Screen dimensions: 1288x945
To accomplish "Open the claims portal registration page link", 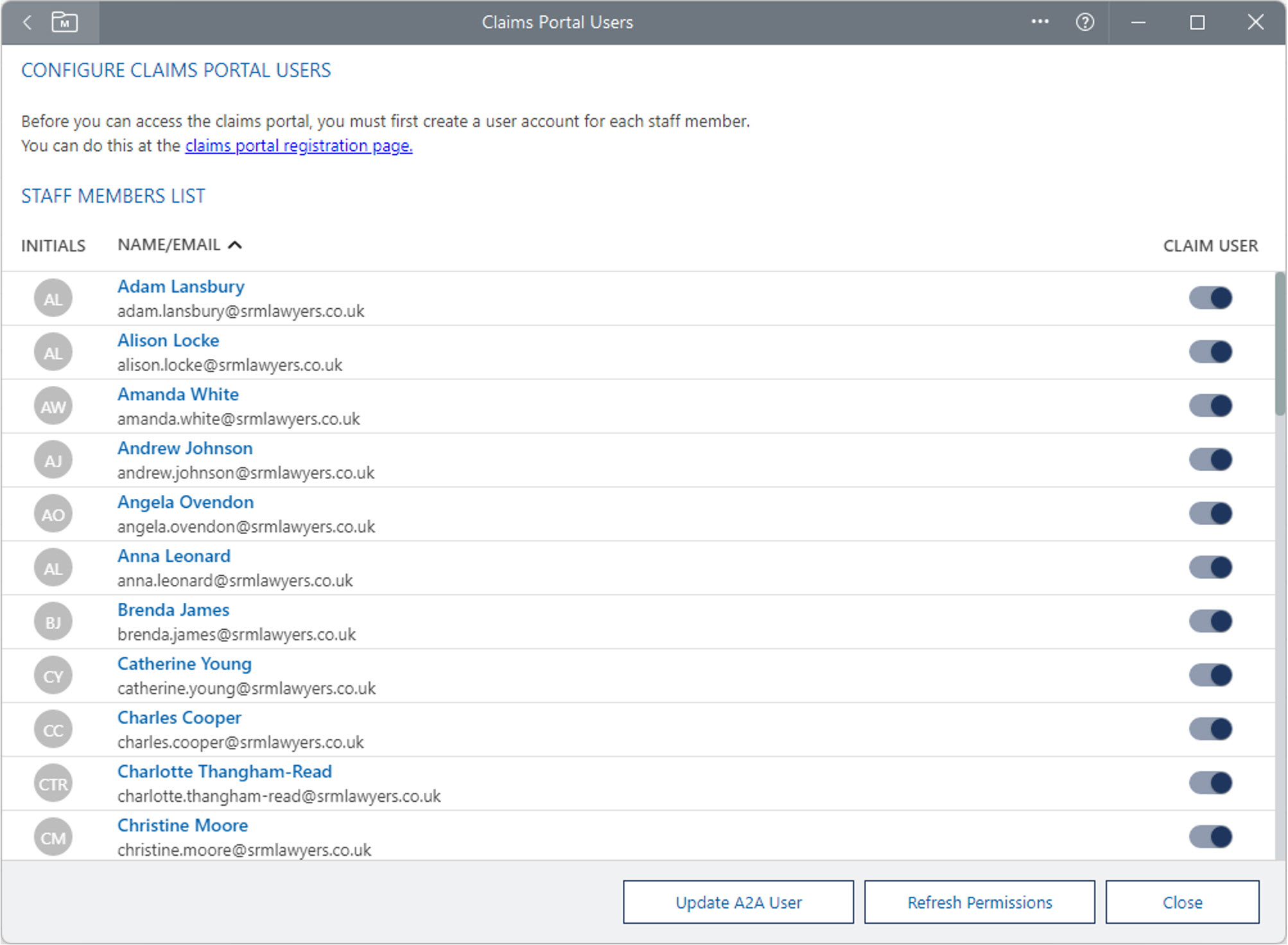I will 299,146.
